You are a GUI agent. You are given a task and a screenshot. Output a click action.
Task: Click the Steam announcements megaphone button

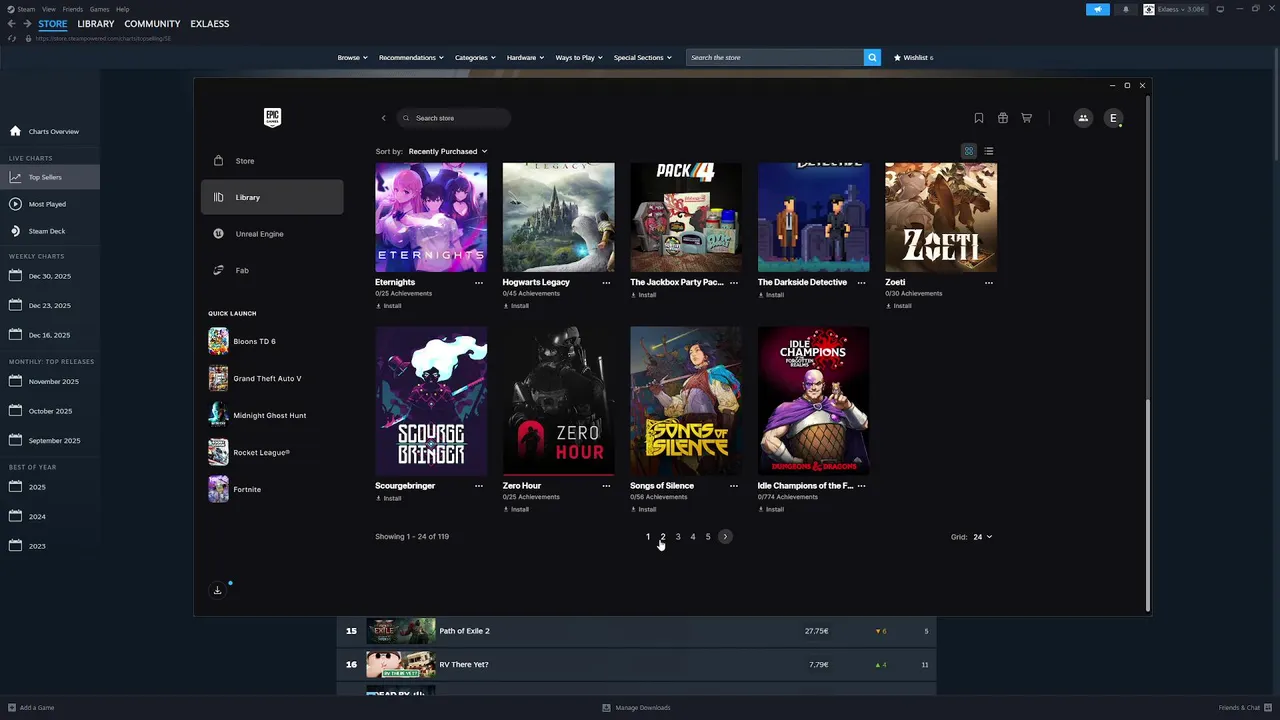click(1098, 9)
